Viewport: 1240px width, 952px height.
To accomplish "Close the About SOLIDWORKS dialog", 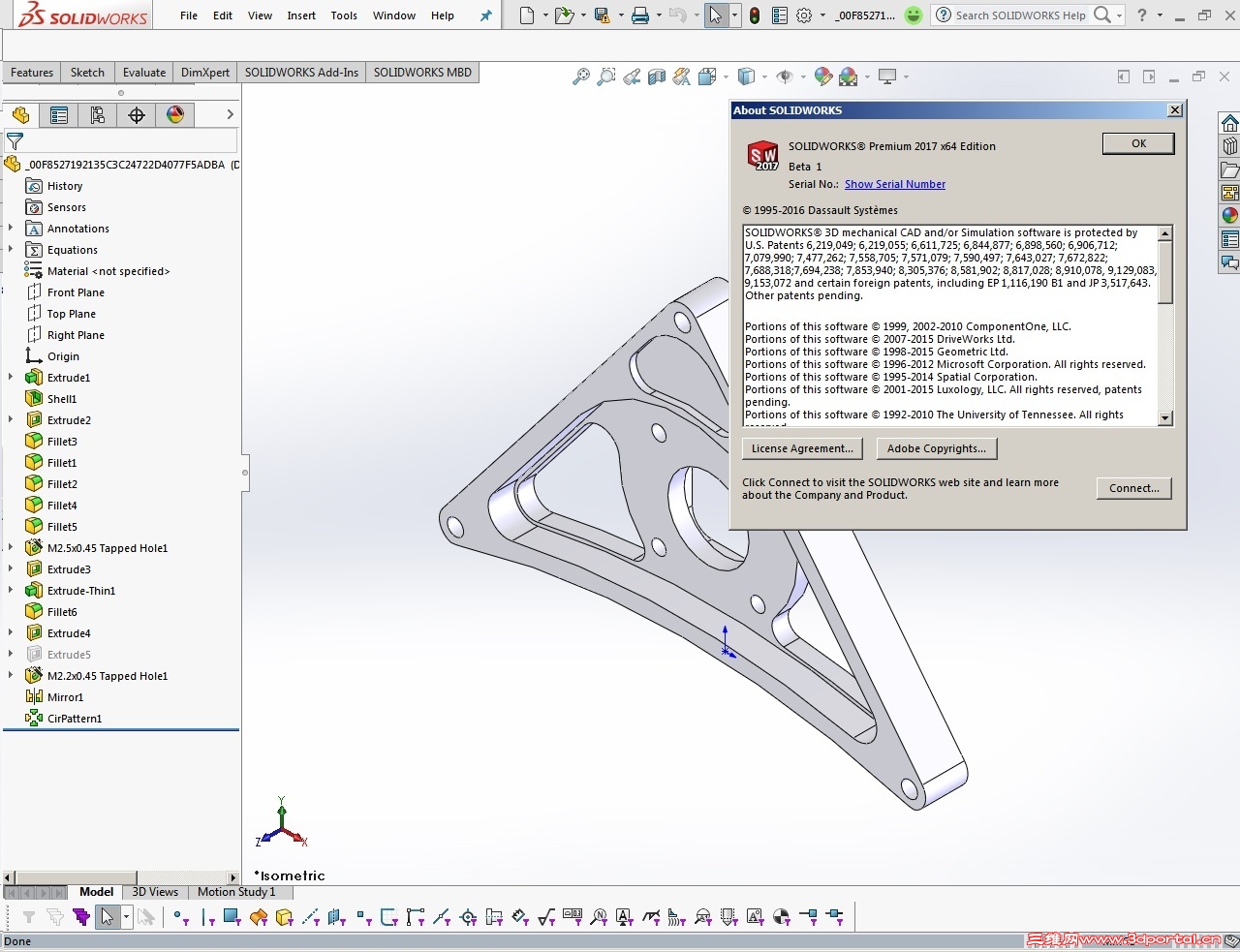I will (1175, 110).
